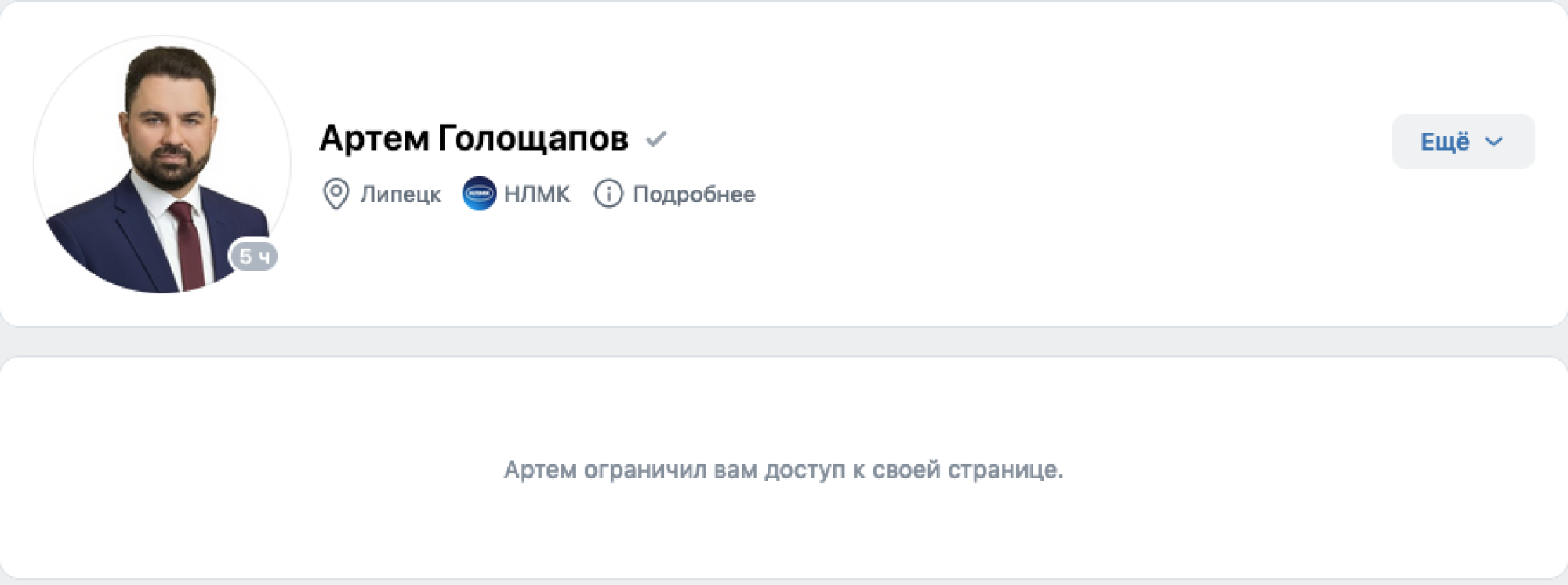Click the surname Голощапов in heading
Viewport: 1568px width, 585px height.
tap(533, 138)
